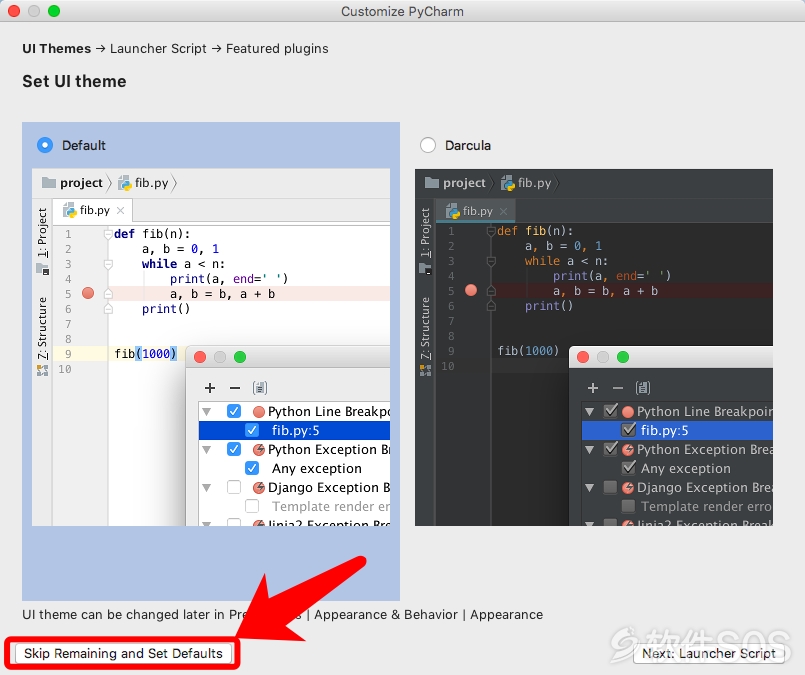This screenshot has height=675, width=805.
Task: Close fib.py tab in Darcula preview
Action: click(x=504, y=211)
